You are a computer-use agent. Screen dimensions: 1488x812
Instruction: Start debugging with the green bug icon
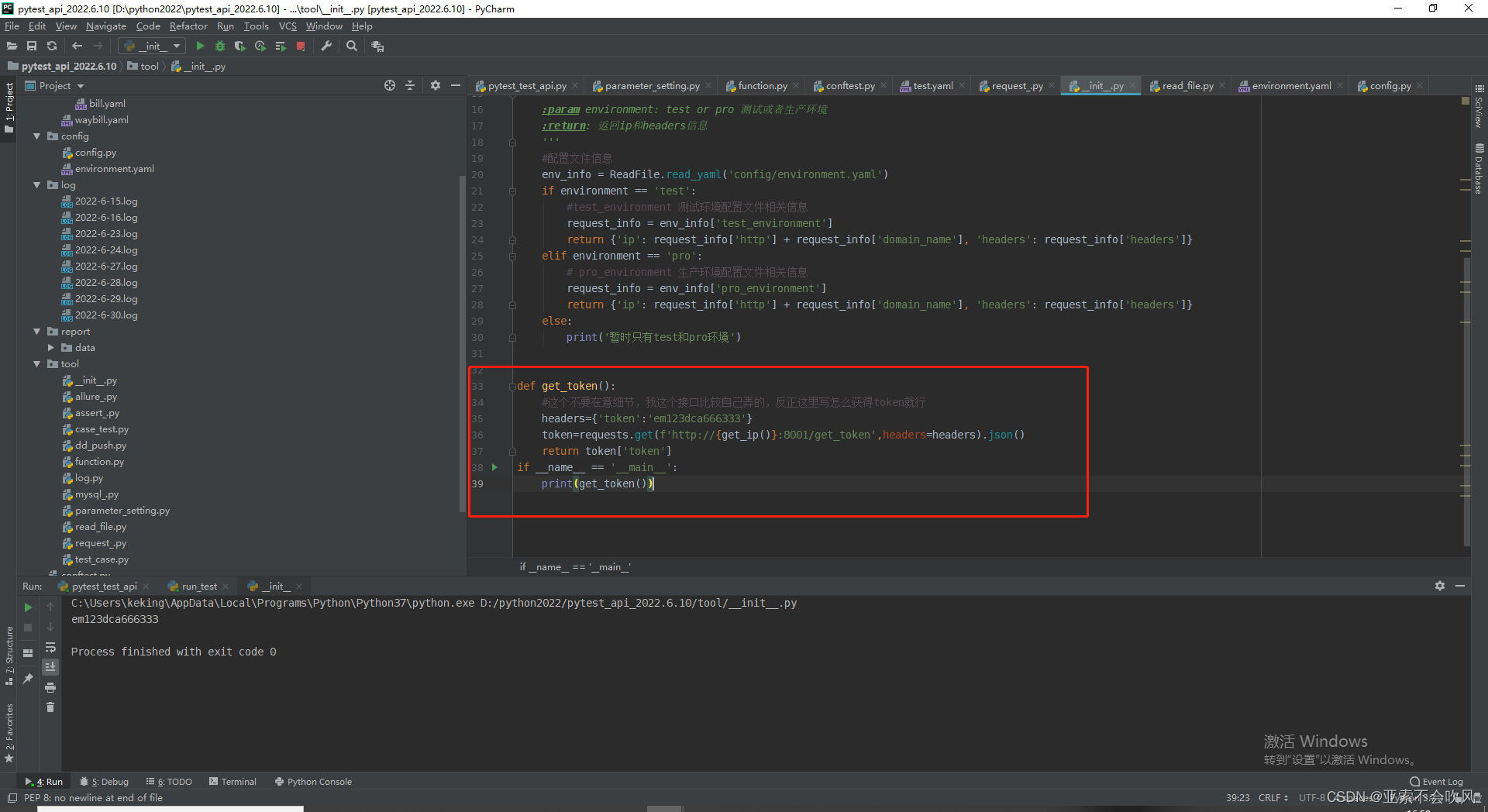[220, 46]
